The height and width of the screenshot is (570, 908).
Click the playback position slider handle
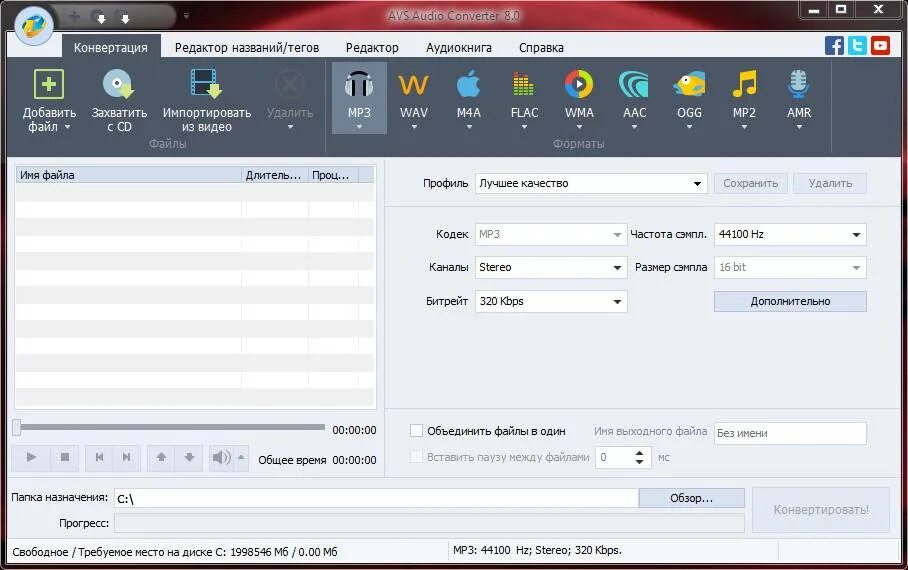[x=17, y=428]
